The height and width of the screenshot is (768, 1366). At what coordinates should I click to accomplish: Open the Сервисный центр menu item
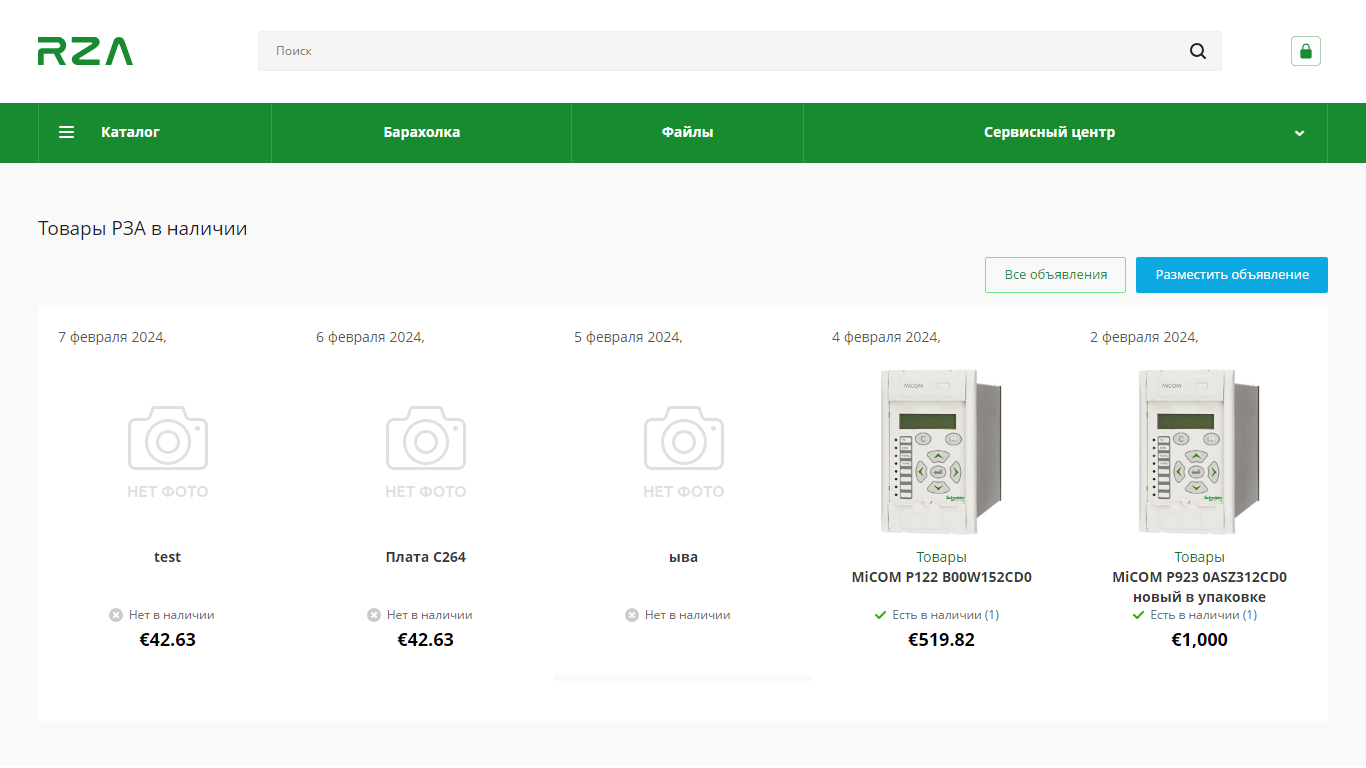[1049, 132]
